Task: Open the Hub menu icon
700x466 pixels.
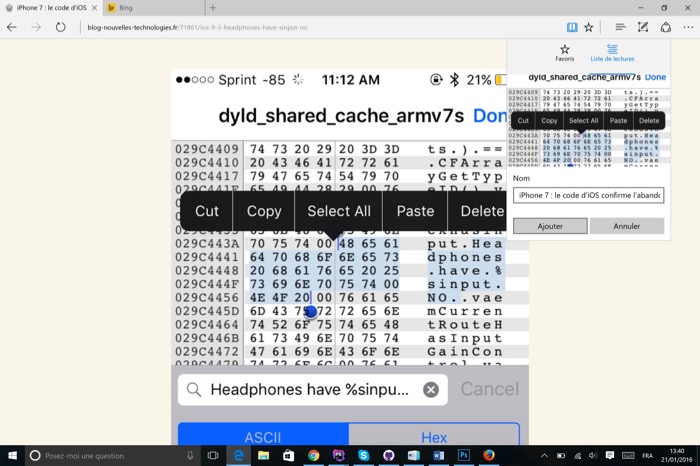Action: tap(620, 27)
